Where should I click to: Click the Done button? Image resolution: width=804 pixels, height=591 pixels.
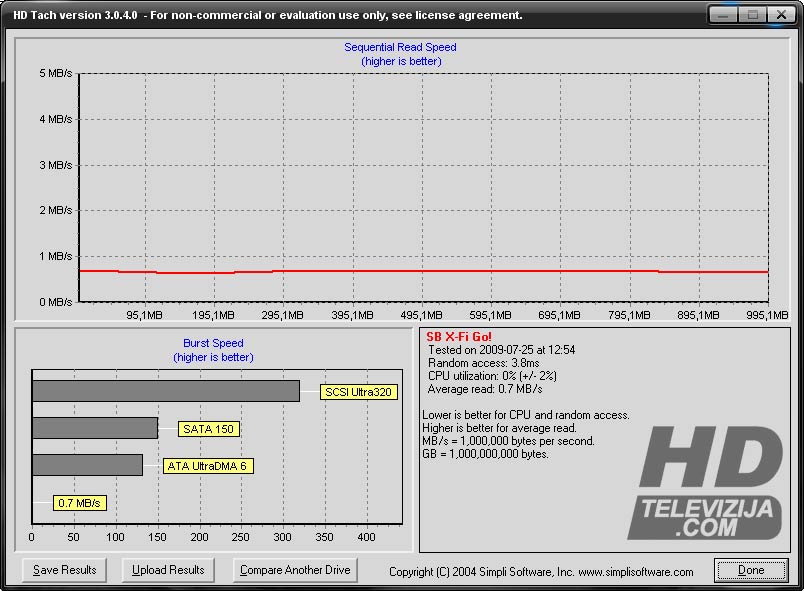[751, 570]
